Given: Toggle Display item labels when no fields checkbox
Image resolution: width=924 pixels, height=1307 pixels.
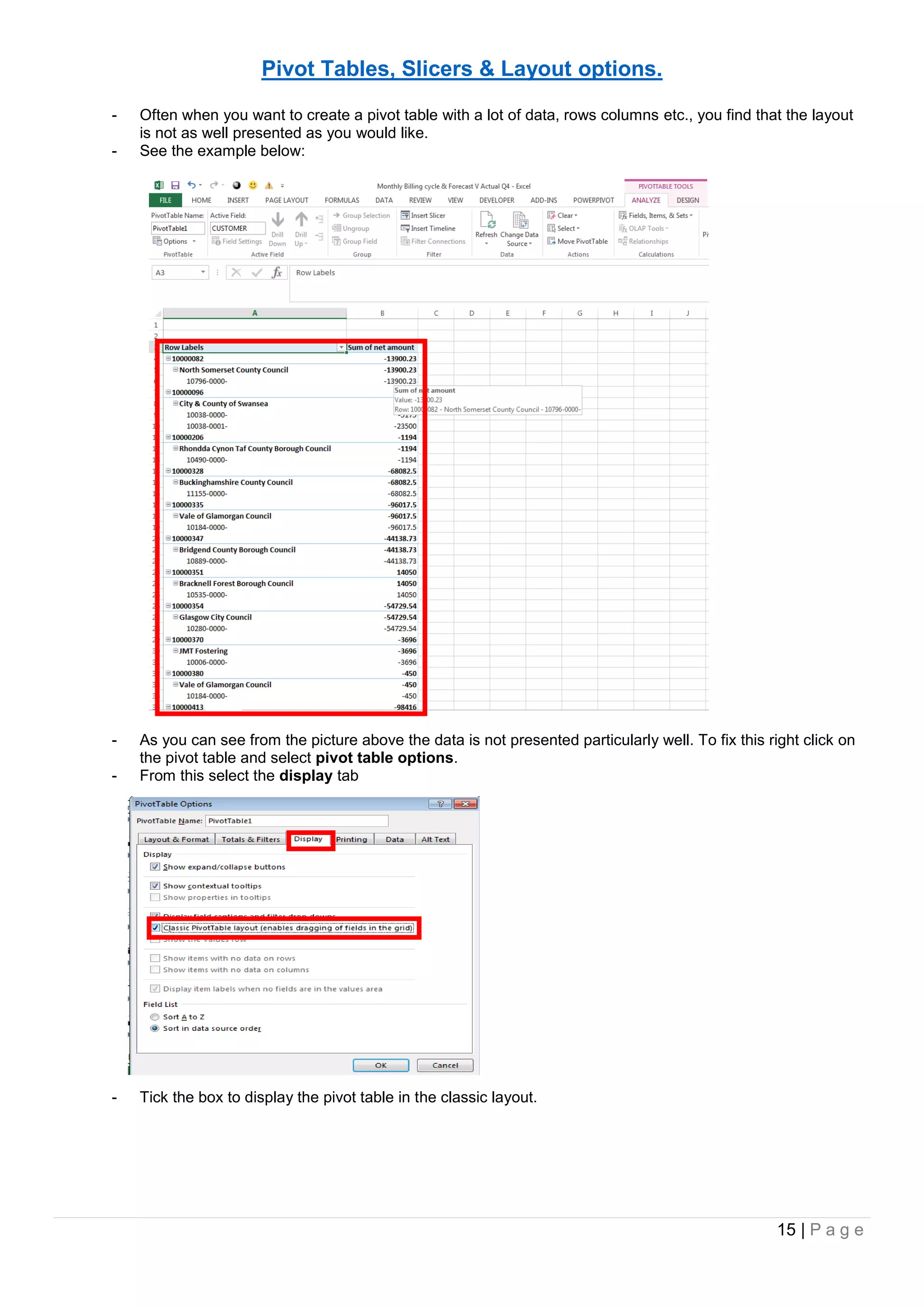Looking at the screenshot, I should [155, 989].
